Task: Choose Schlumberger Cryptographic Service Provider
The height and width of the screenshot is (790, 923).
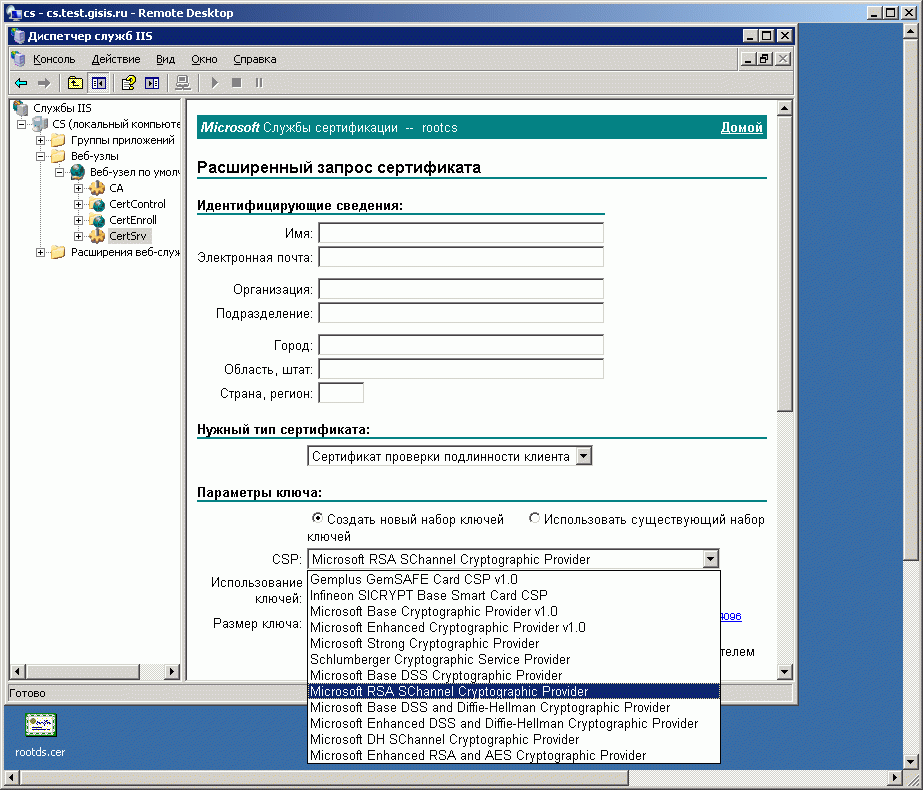Action: coord(514,659)
